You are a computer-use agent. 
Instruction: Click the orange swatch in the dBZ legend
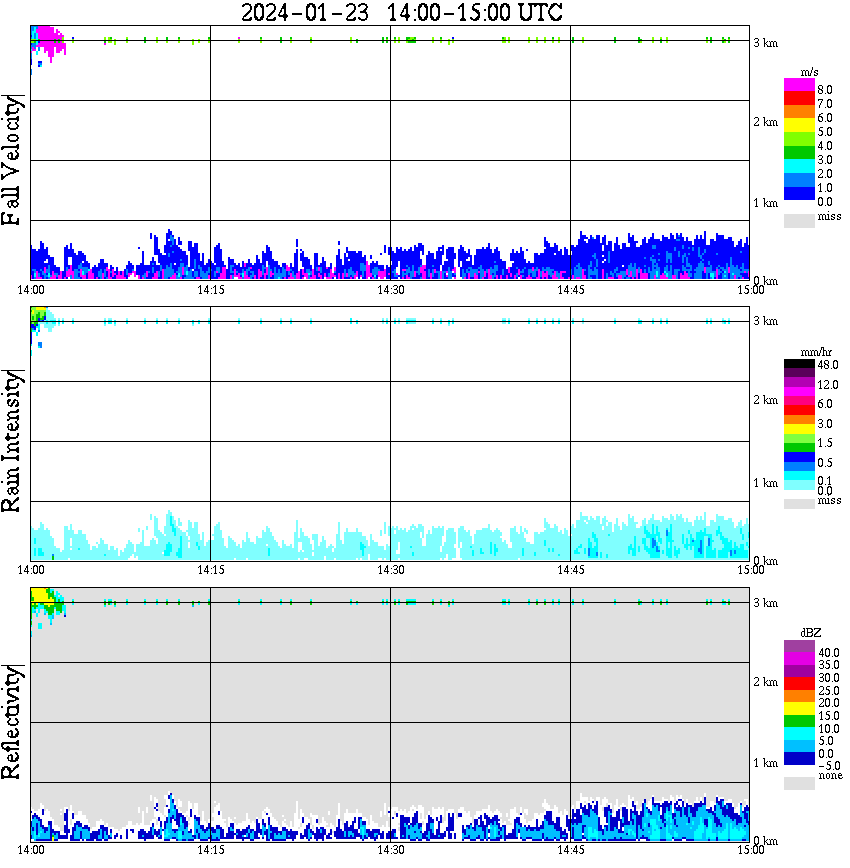[x=799, y=696]
